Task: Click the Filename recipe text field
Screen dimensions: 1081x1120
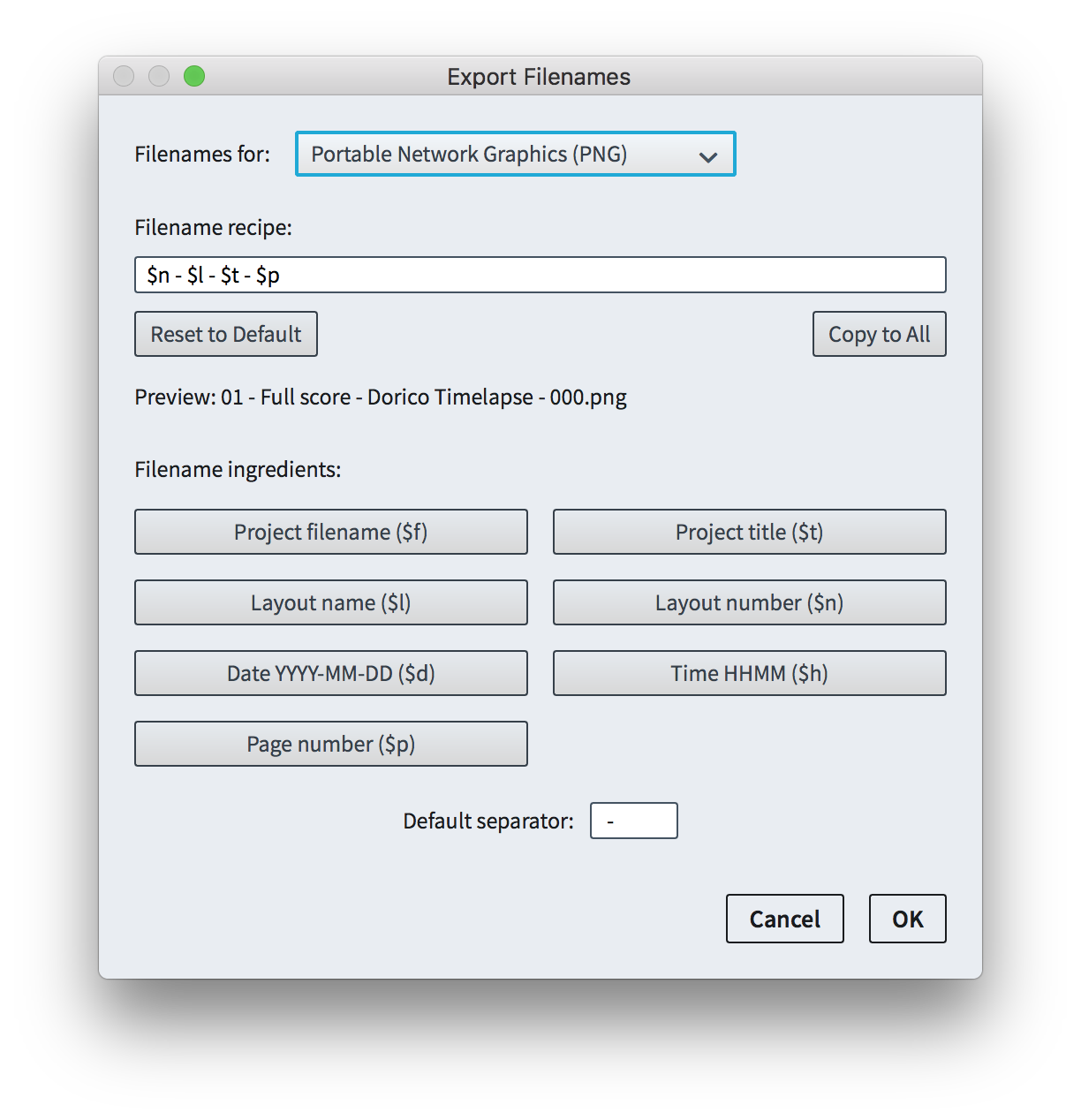Action: 540,275
